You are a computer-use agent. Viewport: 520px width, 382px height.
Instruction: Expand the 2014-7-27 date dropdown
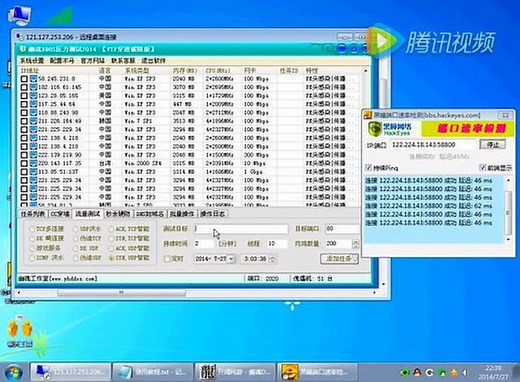coord(231,259)
